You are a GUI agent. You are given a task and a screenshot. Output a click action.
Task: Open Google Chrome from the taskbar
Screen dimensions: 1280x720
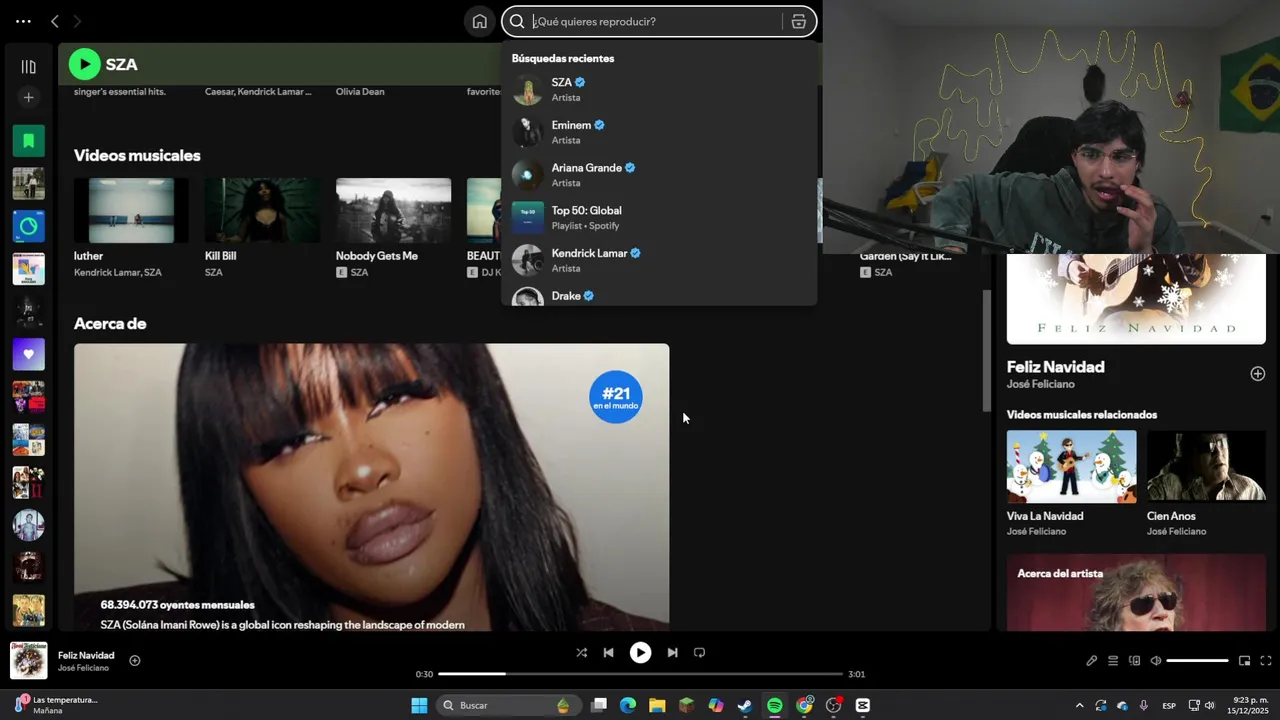pyautogui.click(x=804, y=705)
